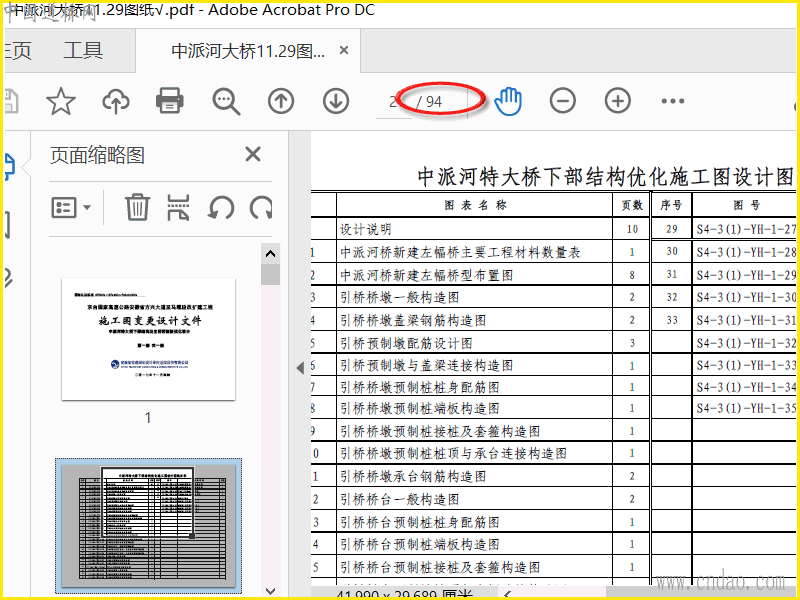Screen dimensions: 800x600
Task: Click the current page number field
Action: coord(393,102)
